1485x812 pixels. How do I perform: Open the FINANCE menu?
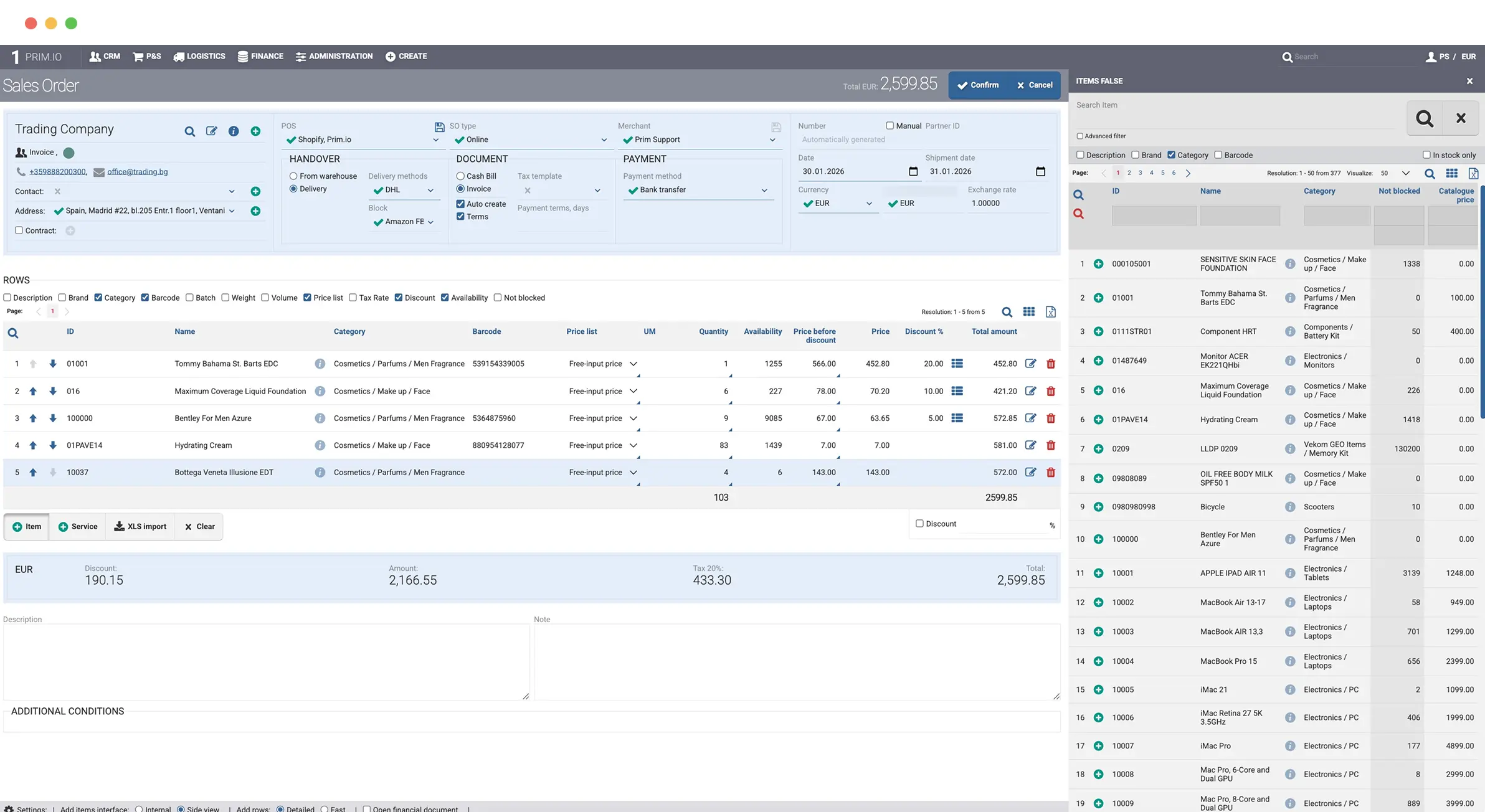tap(260, 57)
